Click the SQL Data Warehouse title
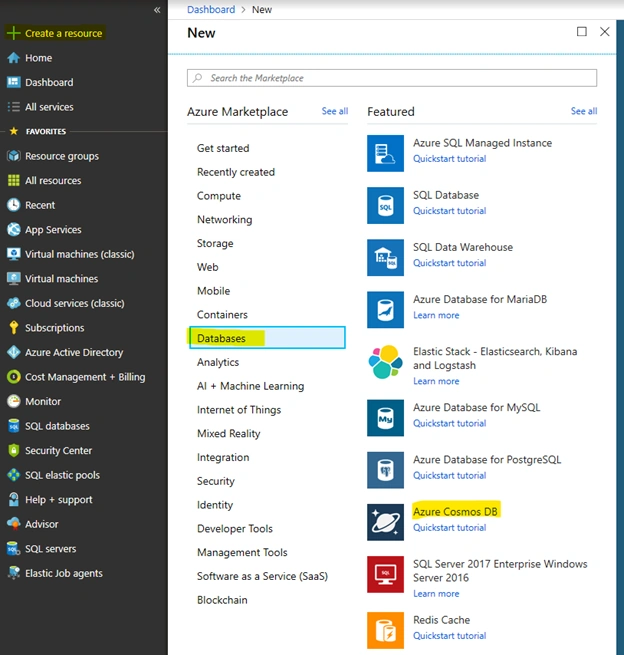The height and width of the screenshot is (655, 624). click(463, 247)
